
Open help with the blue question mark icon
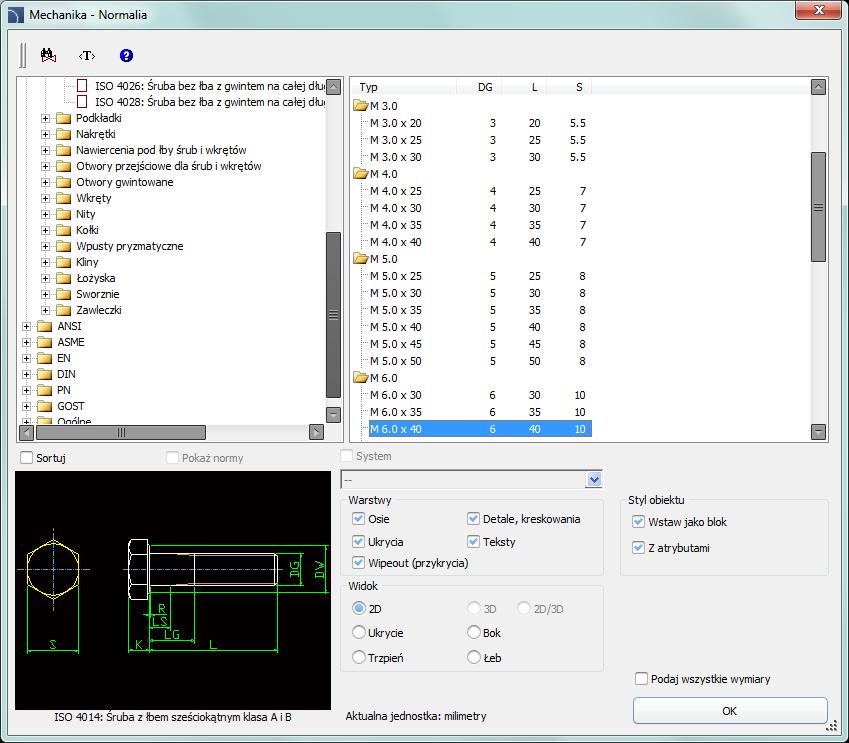click(126, 55)
